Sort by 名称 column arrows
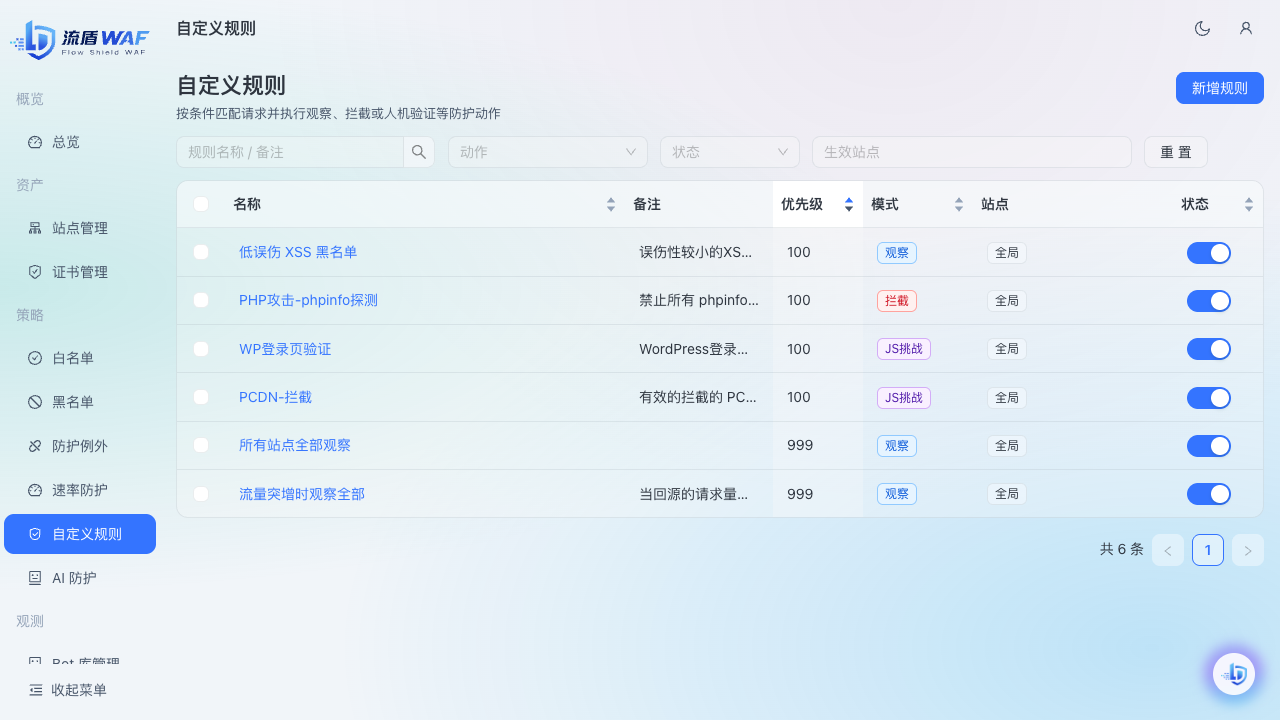This screenshot has width=1280, height=720. 611,204
